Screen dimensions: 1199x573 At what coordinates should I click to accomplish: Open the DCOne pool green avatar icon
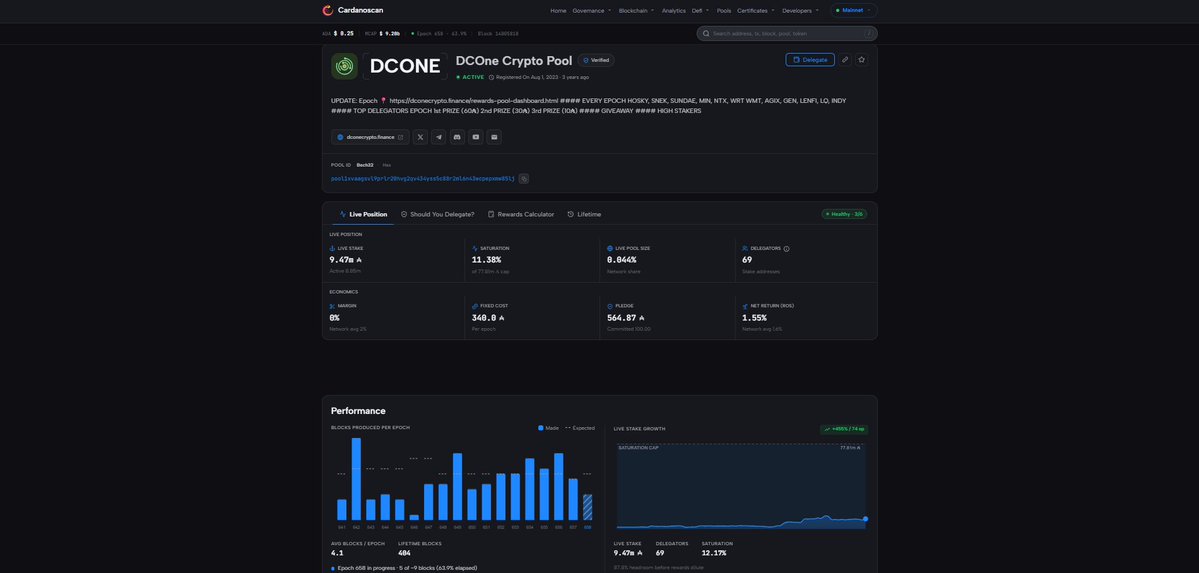[x=344, y=66]
